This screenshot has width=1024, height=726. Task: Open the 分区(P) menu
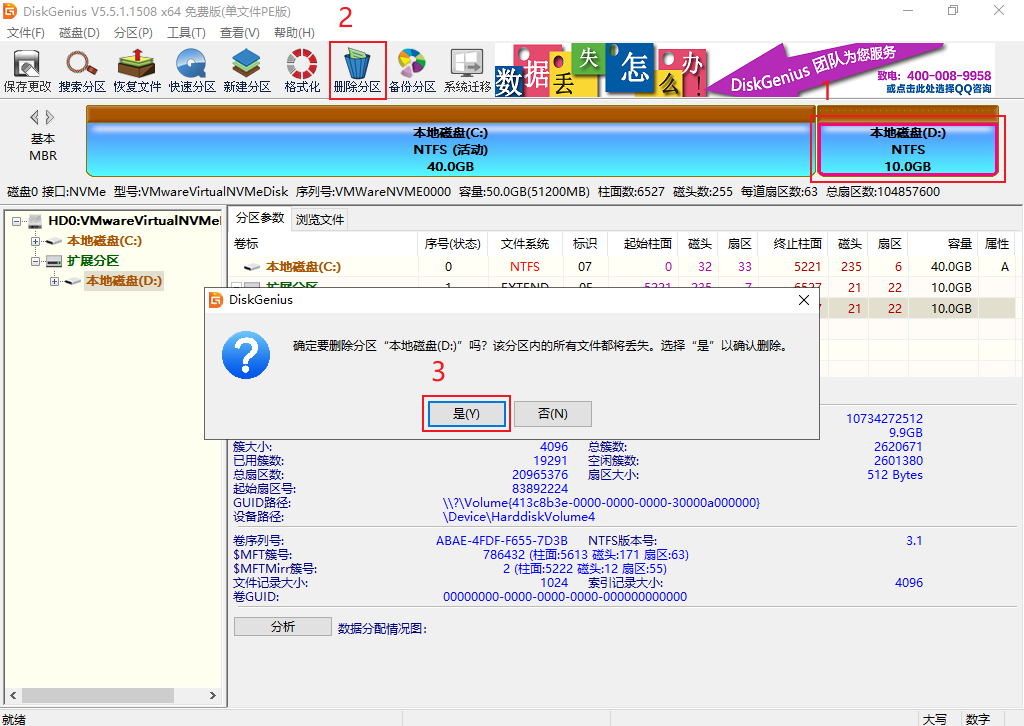click(133, 33)
